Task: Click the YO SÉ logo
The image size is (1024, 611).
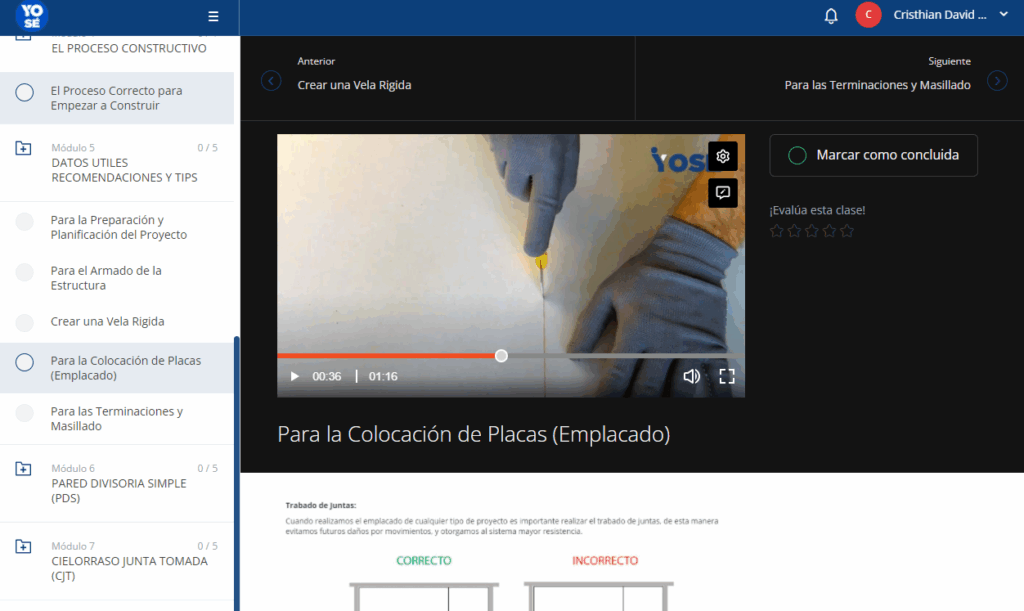Action: (x=31, y=16)
